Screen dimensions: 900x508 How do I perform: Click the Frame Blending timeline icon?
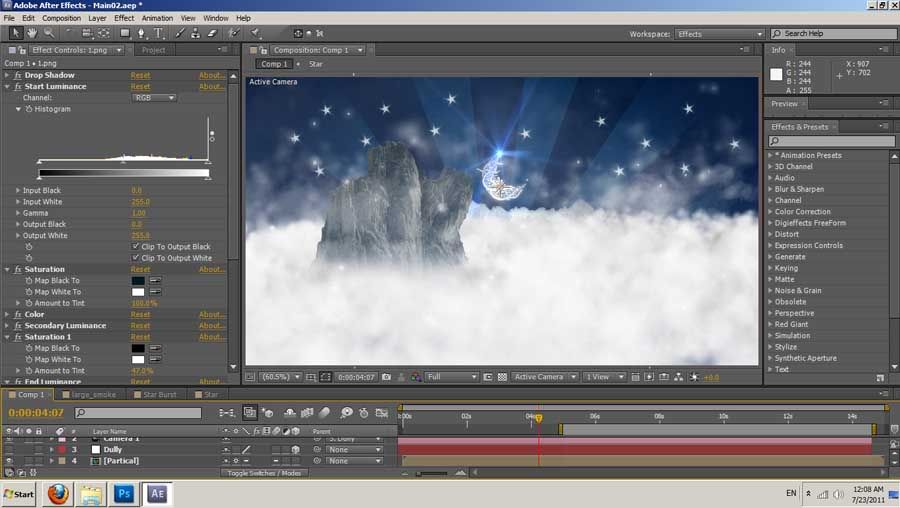click(x=307, y=413)
